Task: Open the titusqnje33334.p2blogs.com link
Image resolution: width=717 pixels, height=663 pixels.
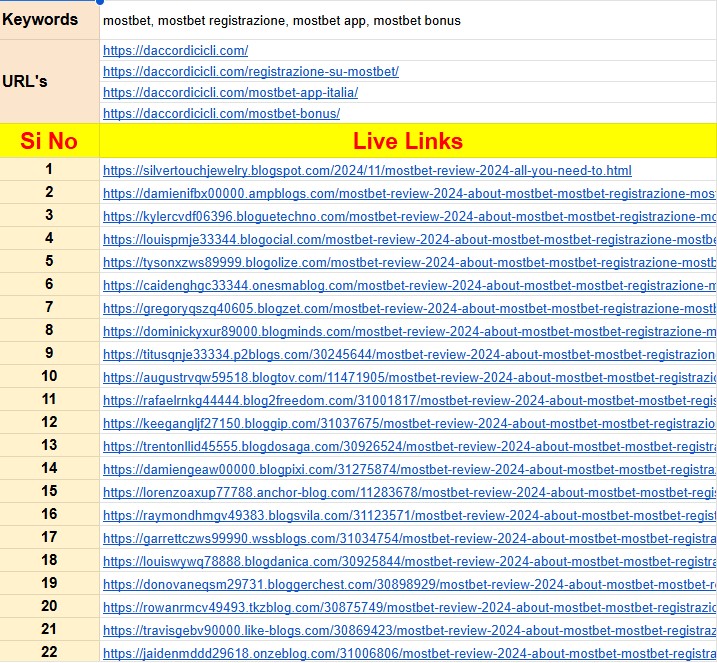Action: tap(409, 354)
